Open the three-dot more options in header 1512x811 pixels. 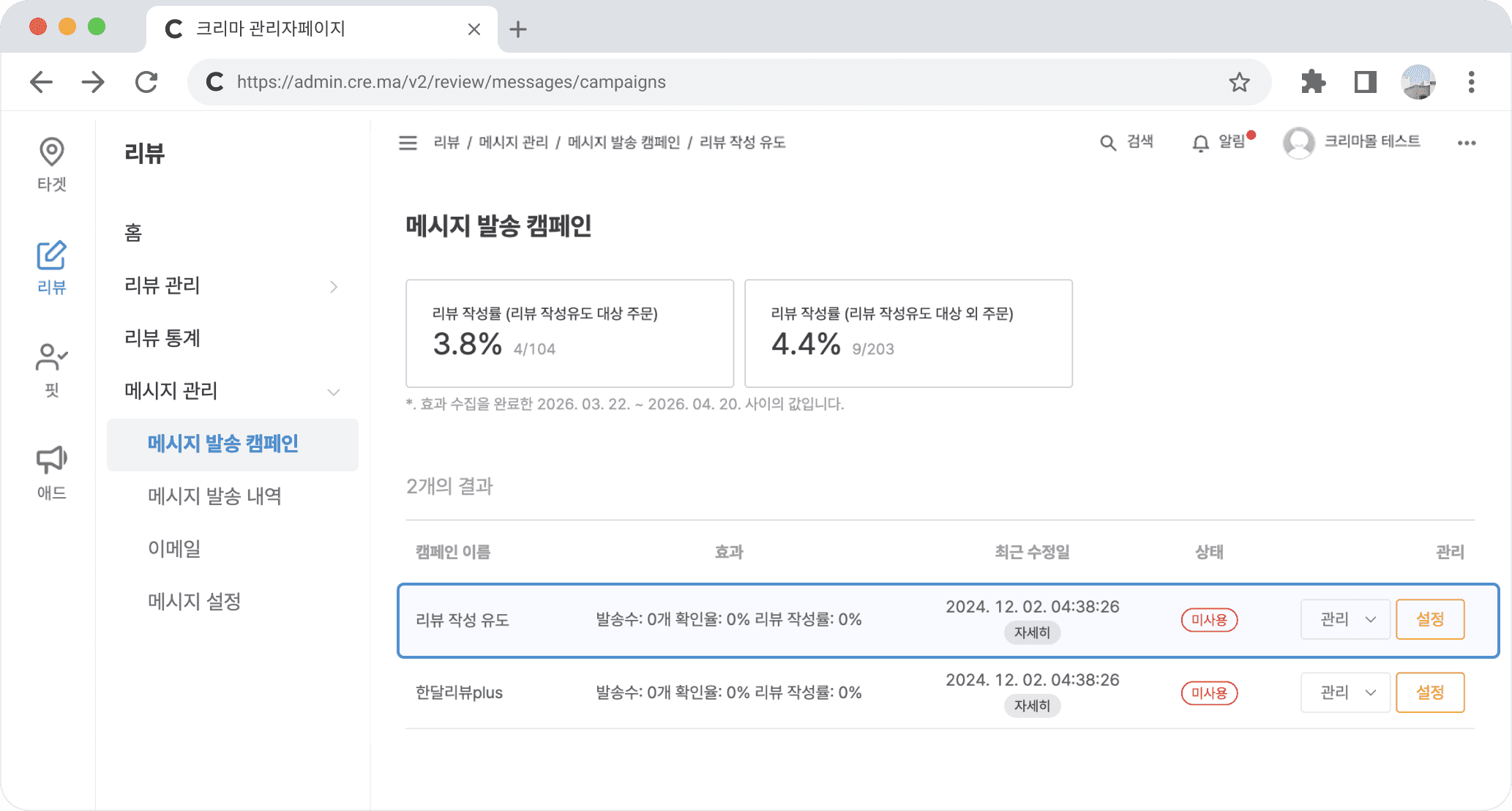(1466, 143)
